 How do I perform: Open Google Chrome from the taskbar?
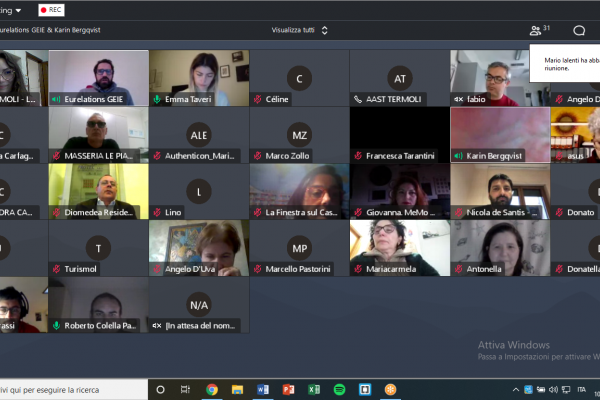click(x=212, y=390)
